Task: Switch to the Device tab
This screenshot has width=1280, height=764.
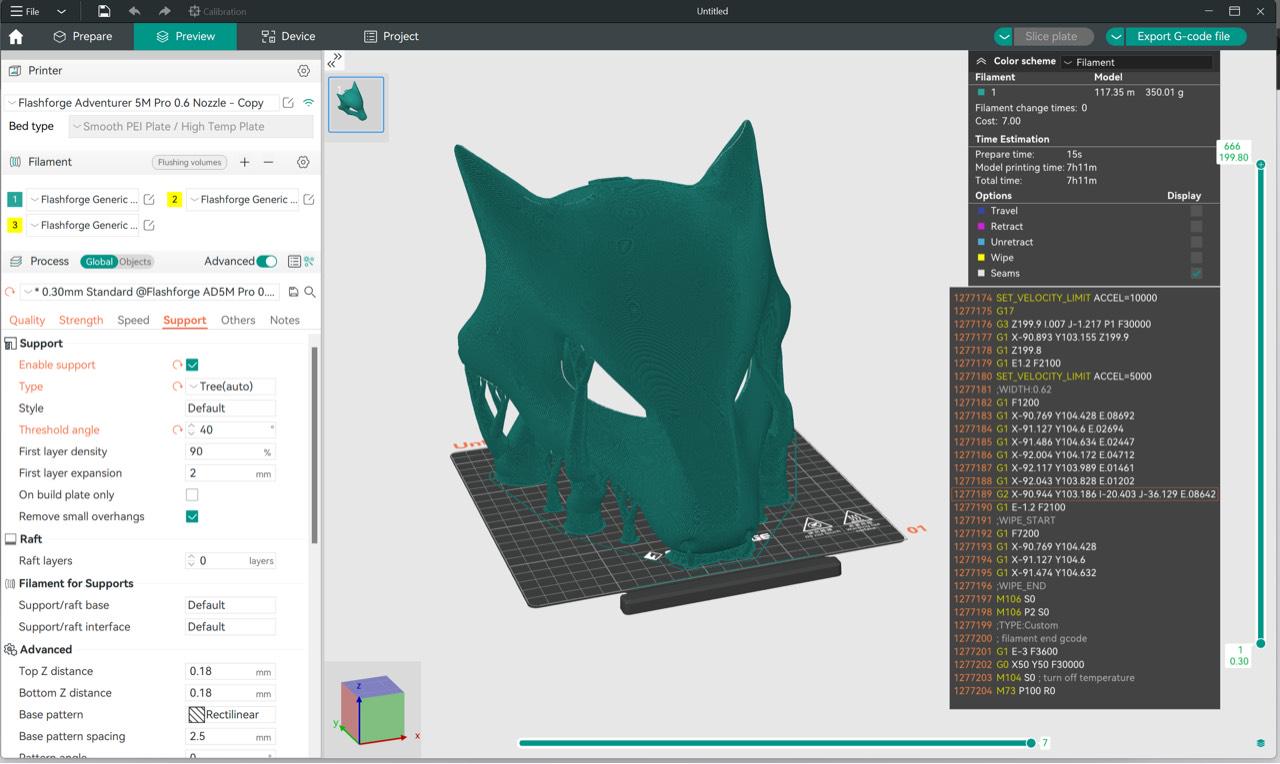Action: 288,36
